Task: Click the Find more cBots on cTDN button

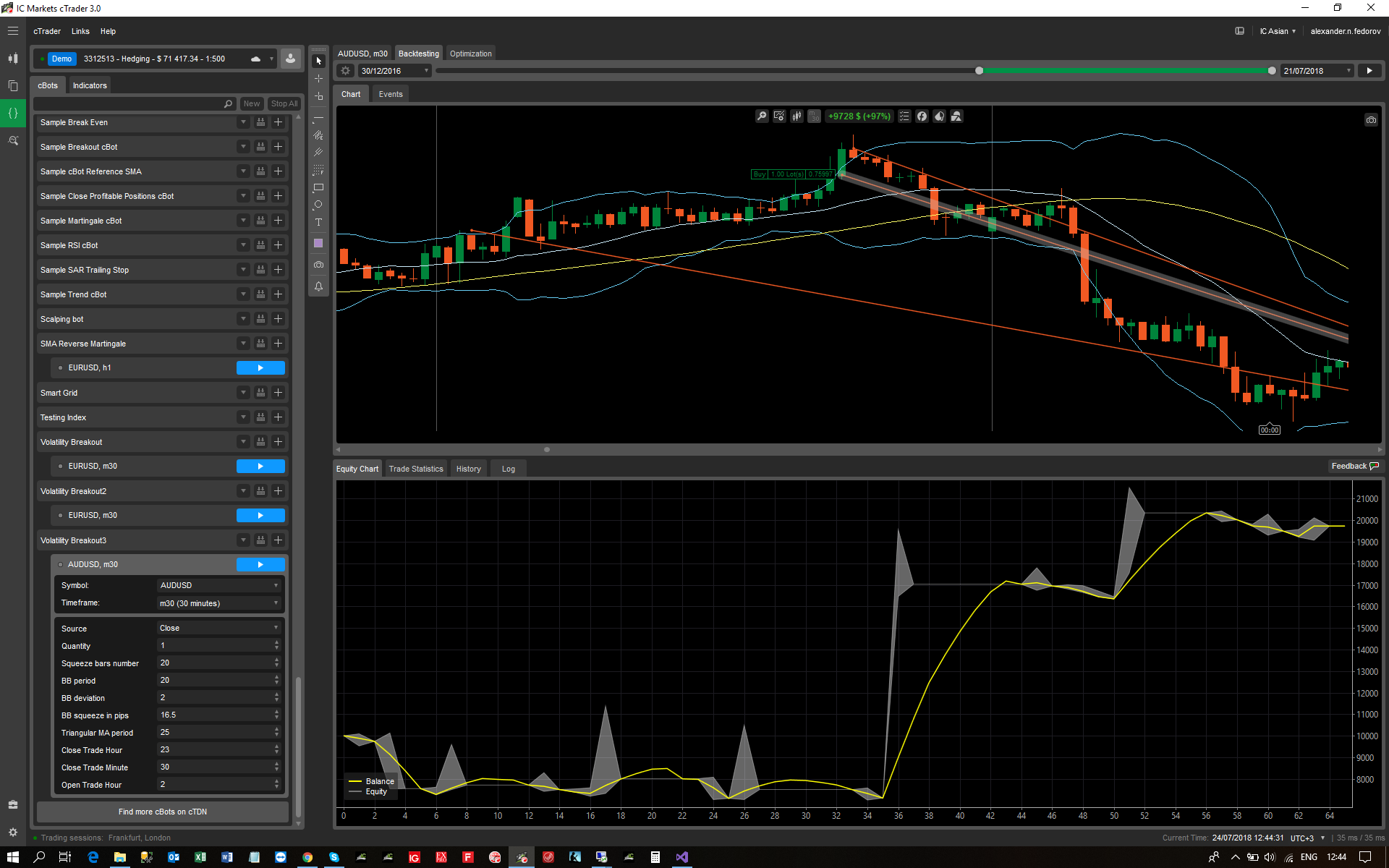Action: coord(163,812)
